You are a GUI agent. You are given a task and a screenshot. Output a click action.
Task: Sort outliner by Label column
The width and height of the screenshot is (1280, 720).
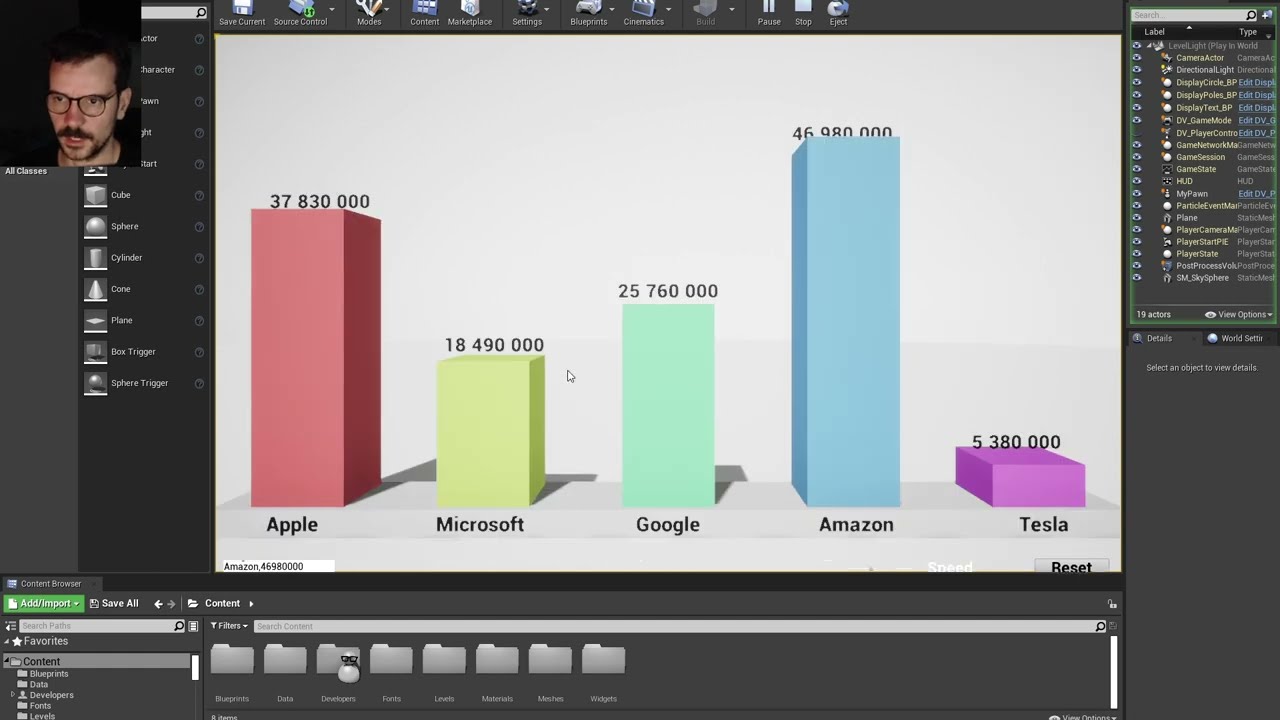click(x=1154, y=32)
